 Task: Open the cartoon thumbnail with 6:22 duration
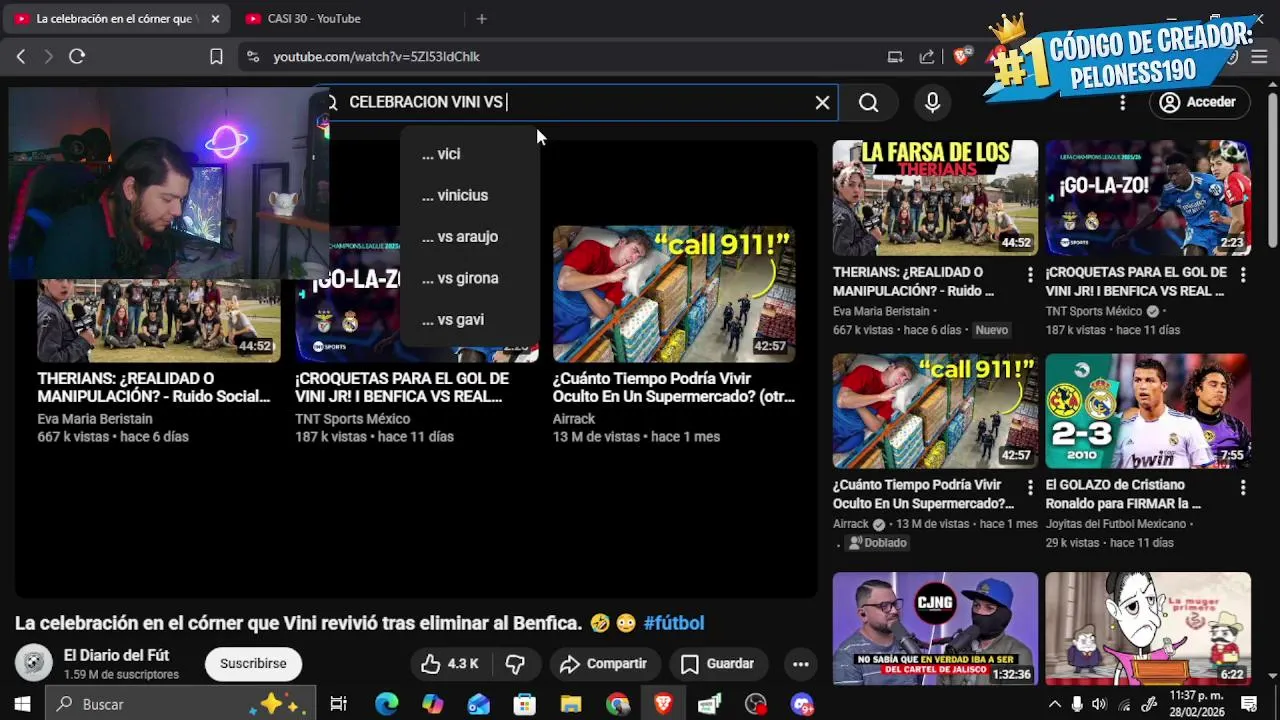point(1148,629)
